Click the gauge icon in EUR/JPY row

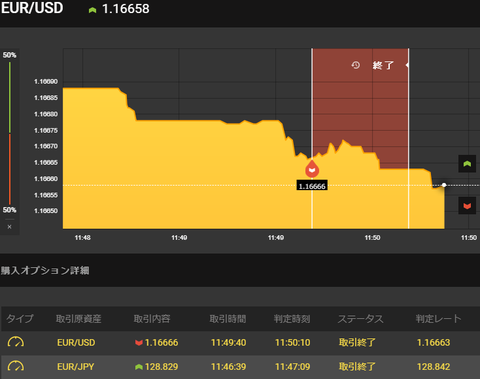pyautogui.click(x=16, y=366)
